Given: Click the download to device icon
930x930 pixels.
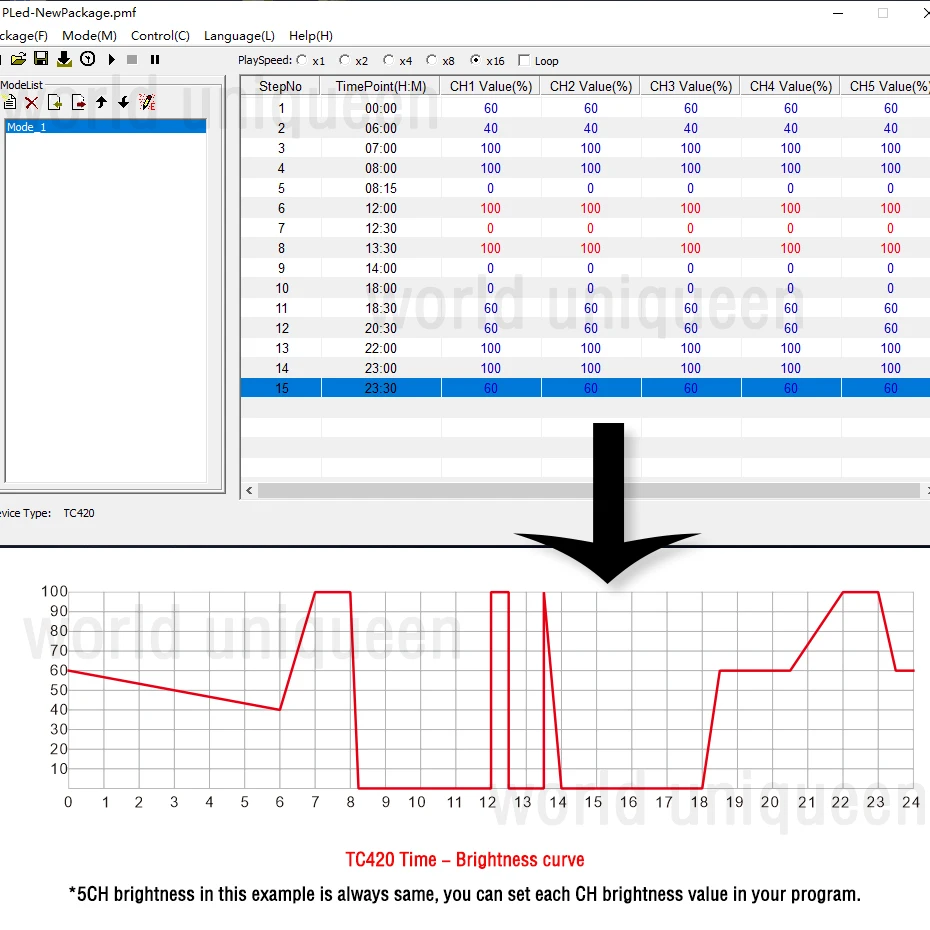Looking at the screenshot, I should (x=64, y=59).
